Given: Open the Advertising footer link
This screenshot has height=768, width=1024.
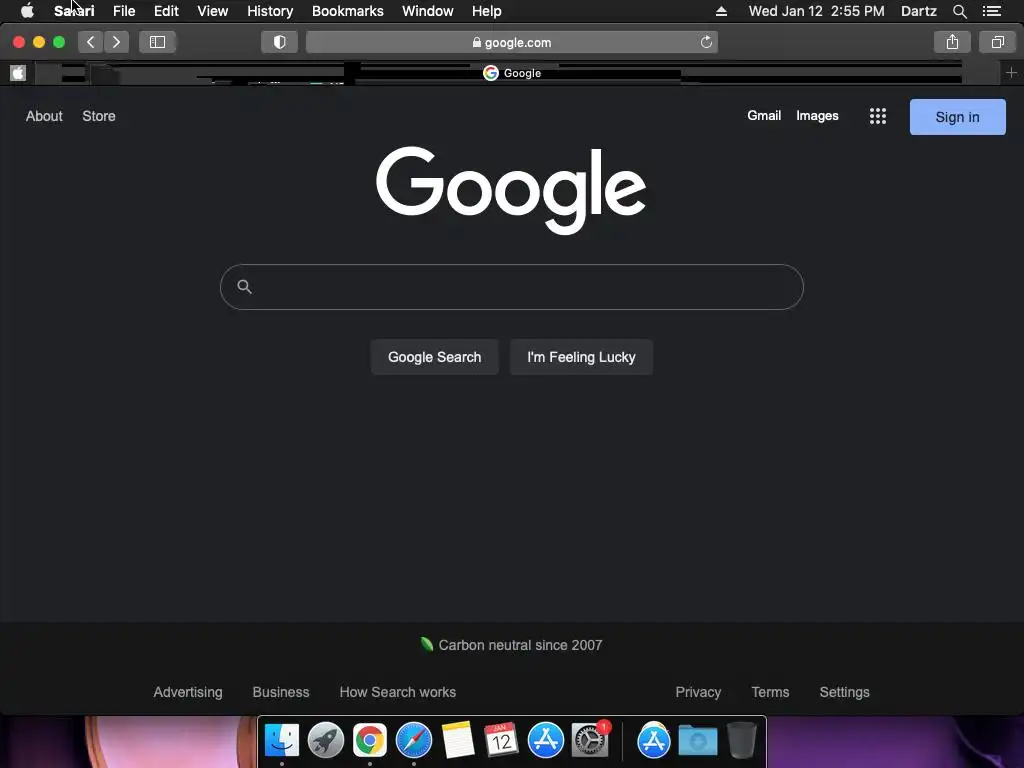Looking at the screenshot, I should click(x=188, y=692).
